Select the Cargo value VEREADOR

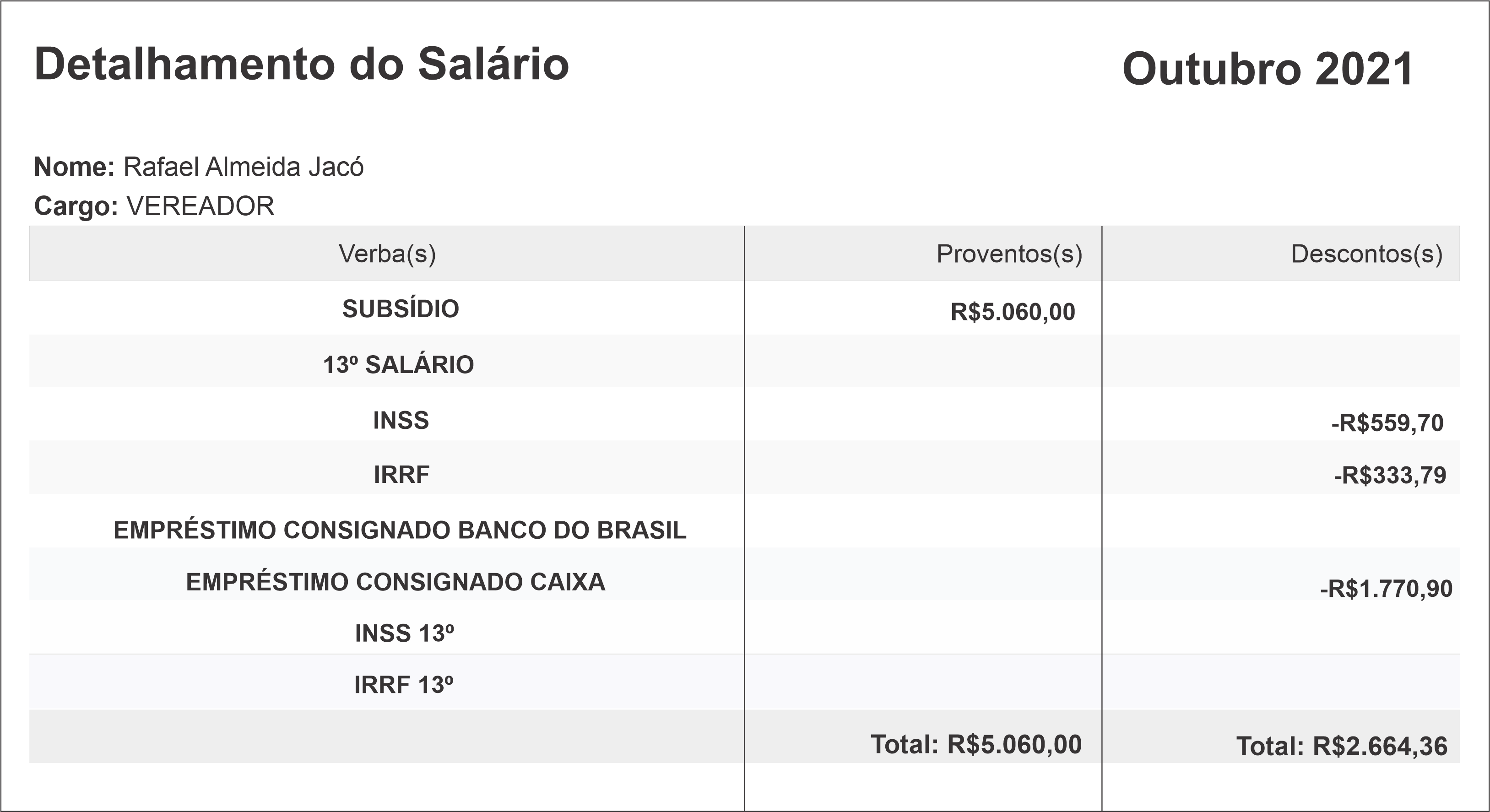(x=200, y=206)
